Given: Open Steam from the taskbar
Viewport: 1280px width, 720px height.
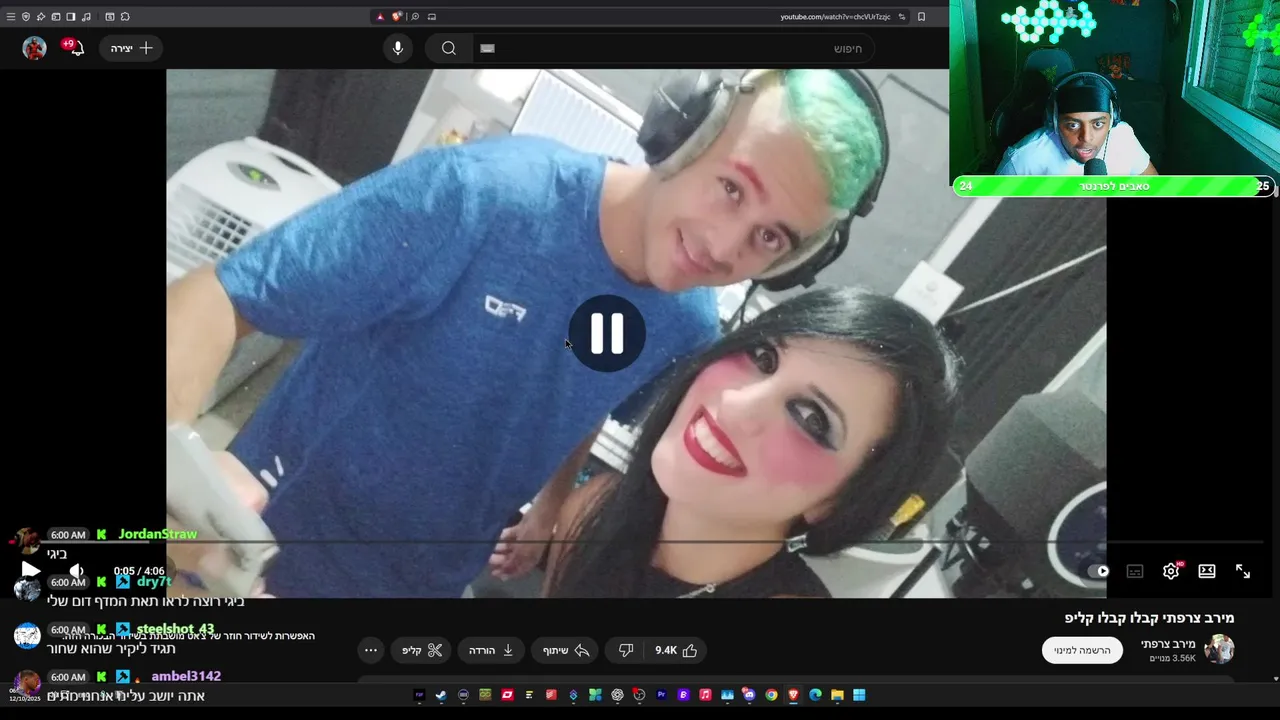Looking at the screenshot, I should 441,695.
